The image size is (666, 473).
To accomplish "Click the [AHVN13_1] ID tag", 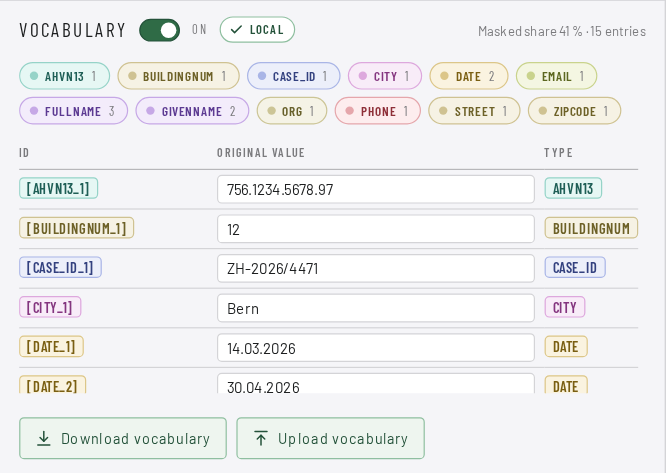I will [x=59, y=188].
